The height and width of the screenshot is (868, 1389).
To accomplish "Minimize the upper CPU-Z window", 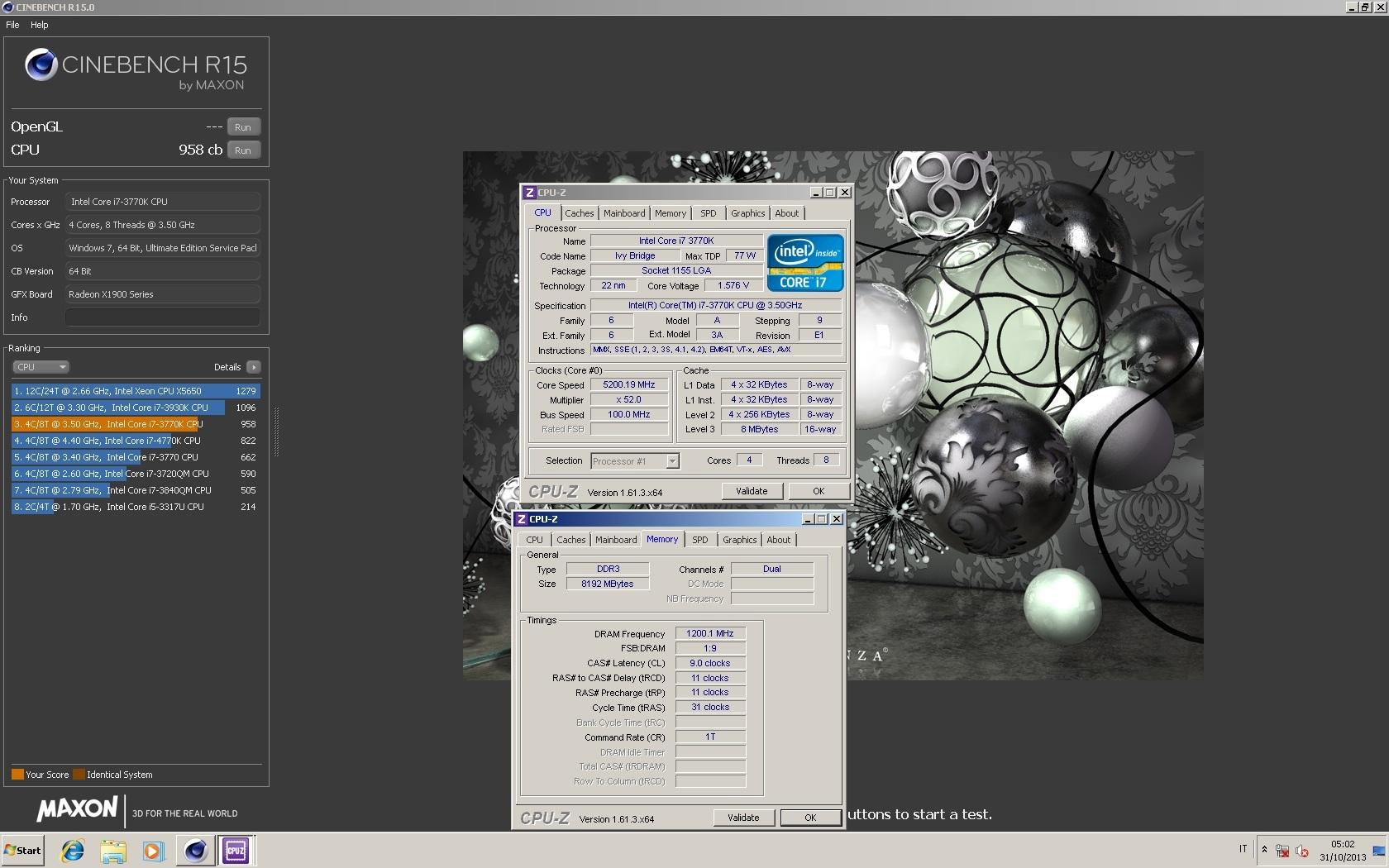I will click(816, 193).
